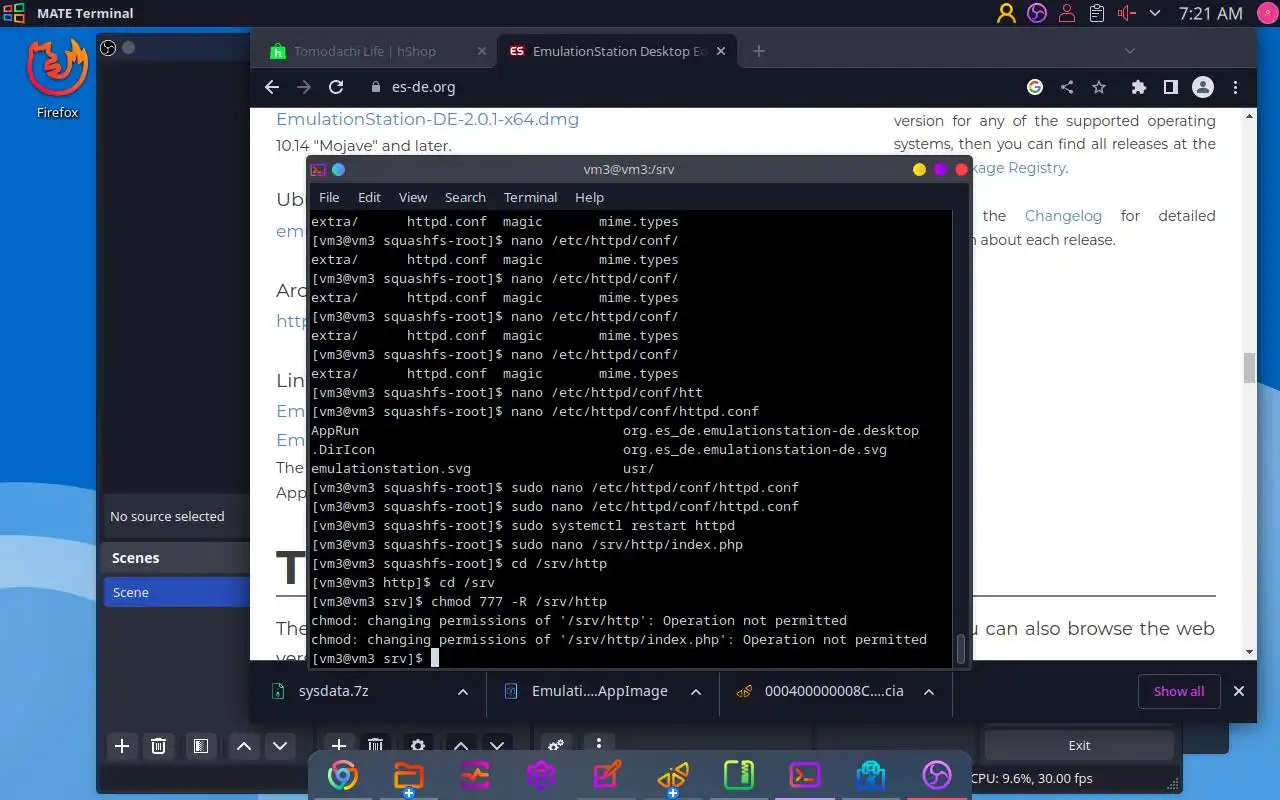Open the audio mixer advanced settings gears
Image resolution: width=1280 pixels, height=800 pixels.
pos(555,745)
